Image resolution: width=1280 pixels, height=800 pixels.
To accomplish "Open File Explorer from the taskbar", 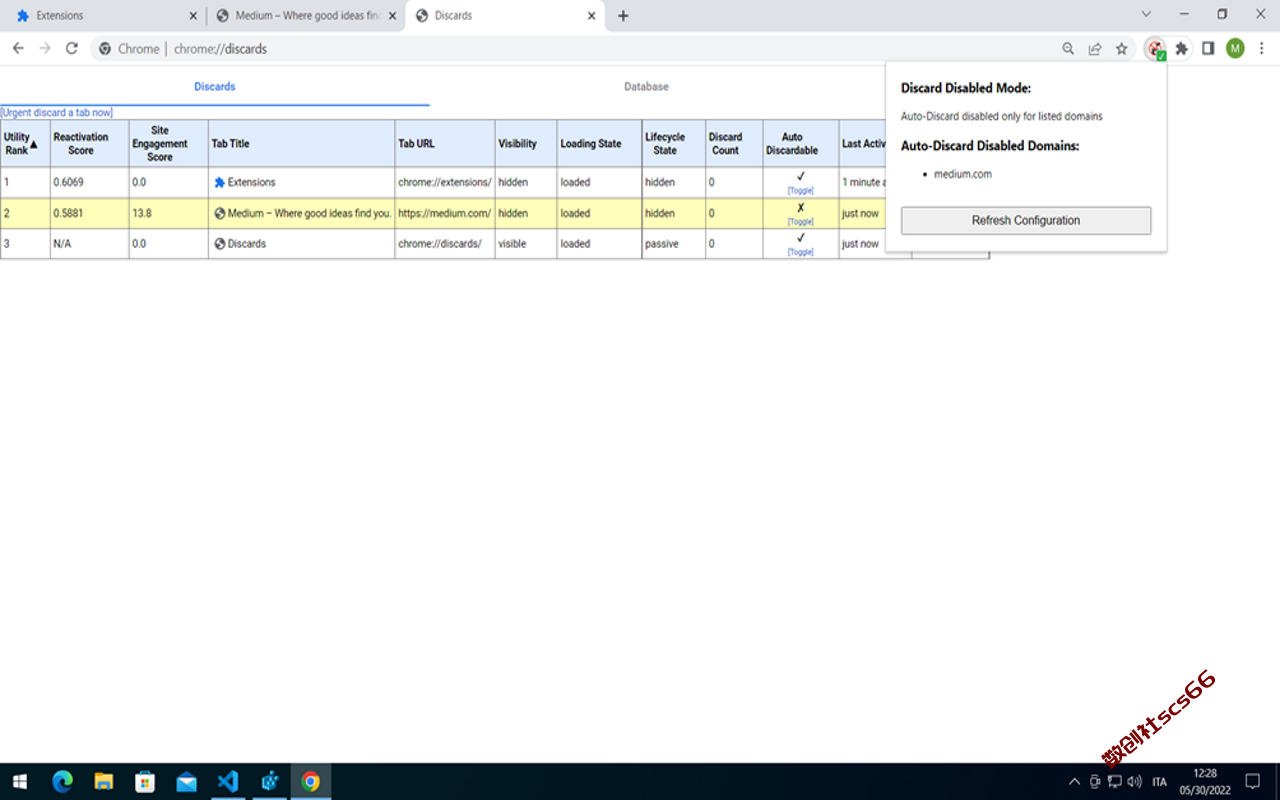I will coord(104,782).
